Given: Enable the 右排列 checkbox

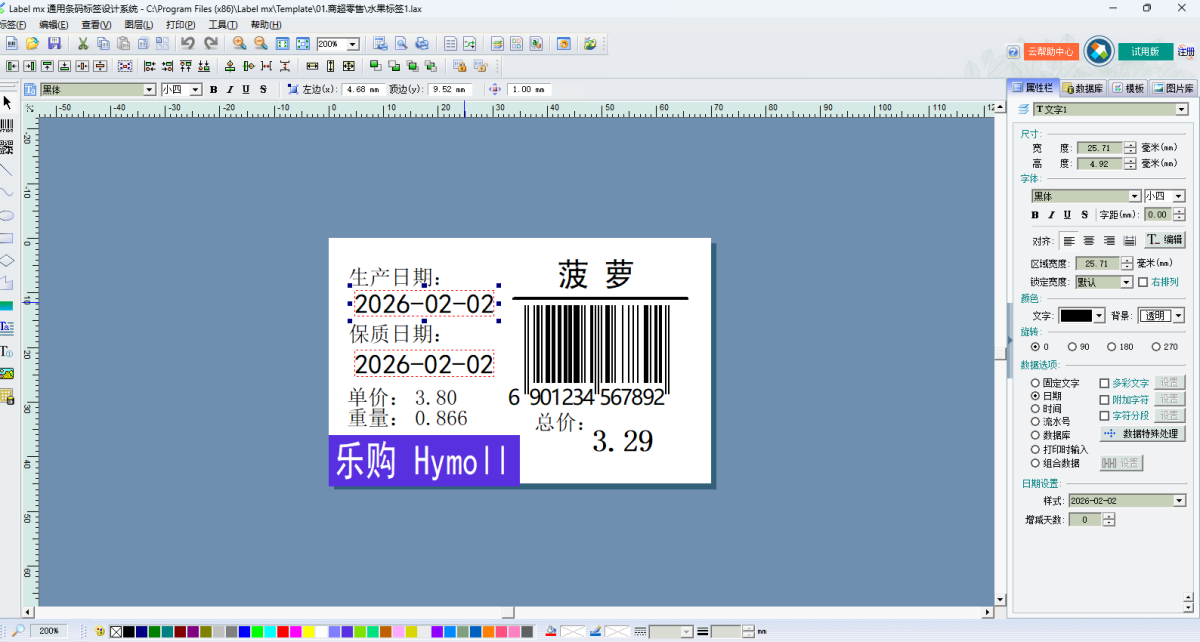Looking at the screenshot, I should [x=1143, y=282].
